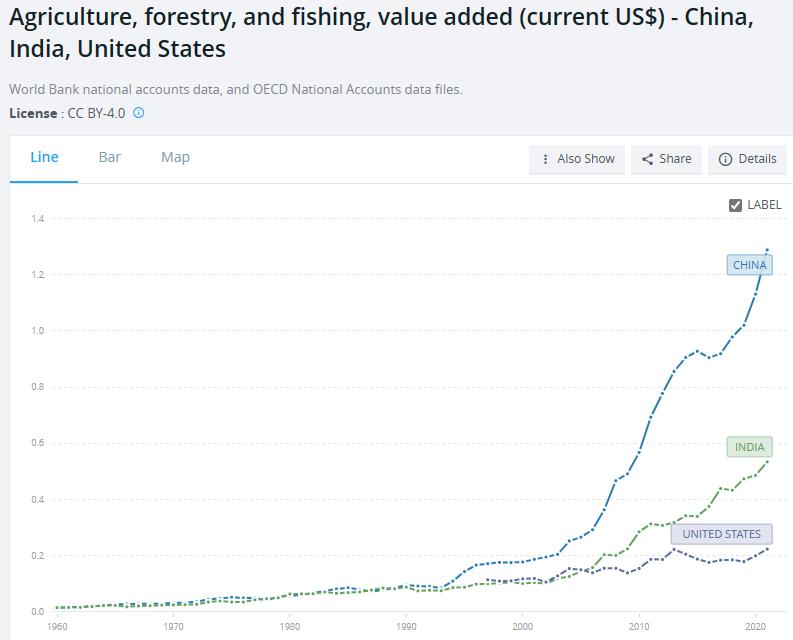
Task: Click the 2000 x-axis year label
Action: pos(523,627)
